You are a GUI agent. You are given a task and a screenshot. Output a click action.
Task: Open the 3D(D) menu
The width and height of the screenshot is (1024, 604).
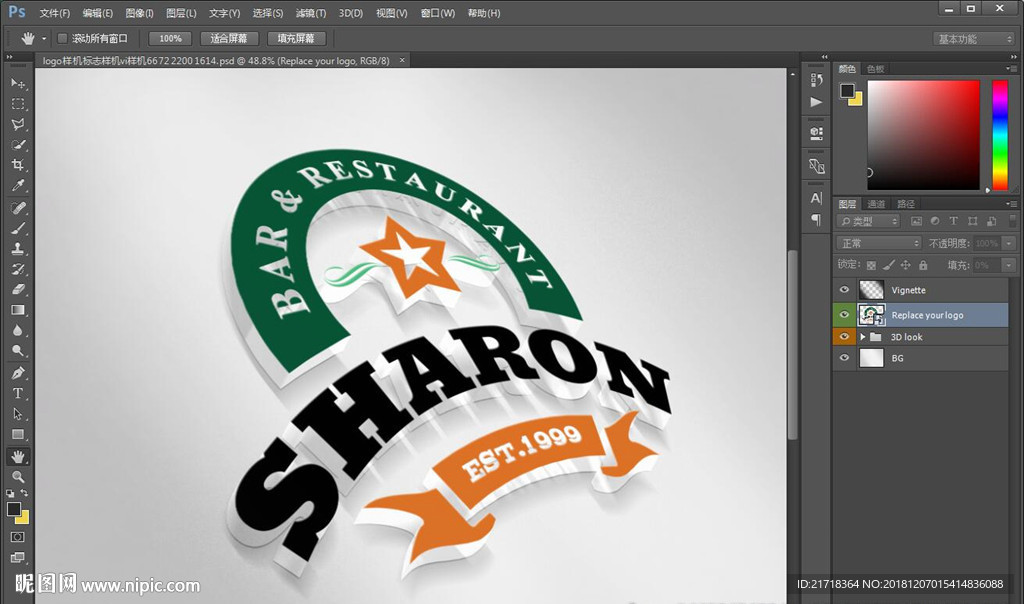point(351,13)
